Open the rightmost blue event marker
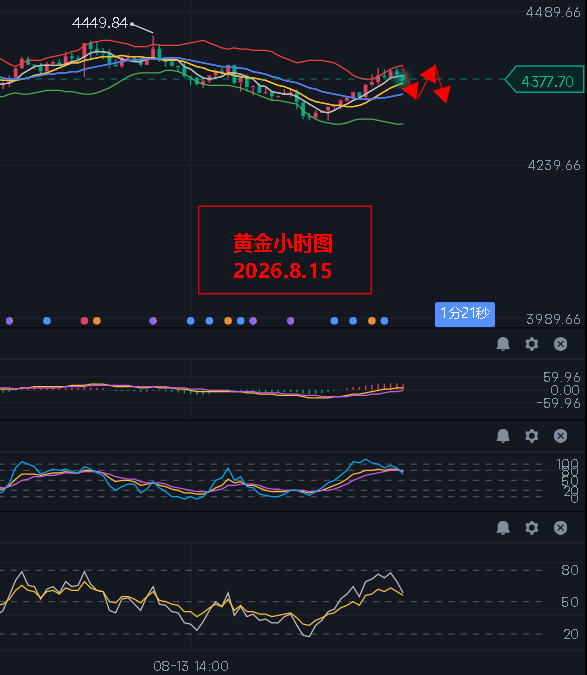Image resolution: width=587 pixels, height=675 pixels. (384, 321)
